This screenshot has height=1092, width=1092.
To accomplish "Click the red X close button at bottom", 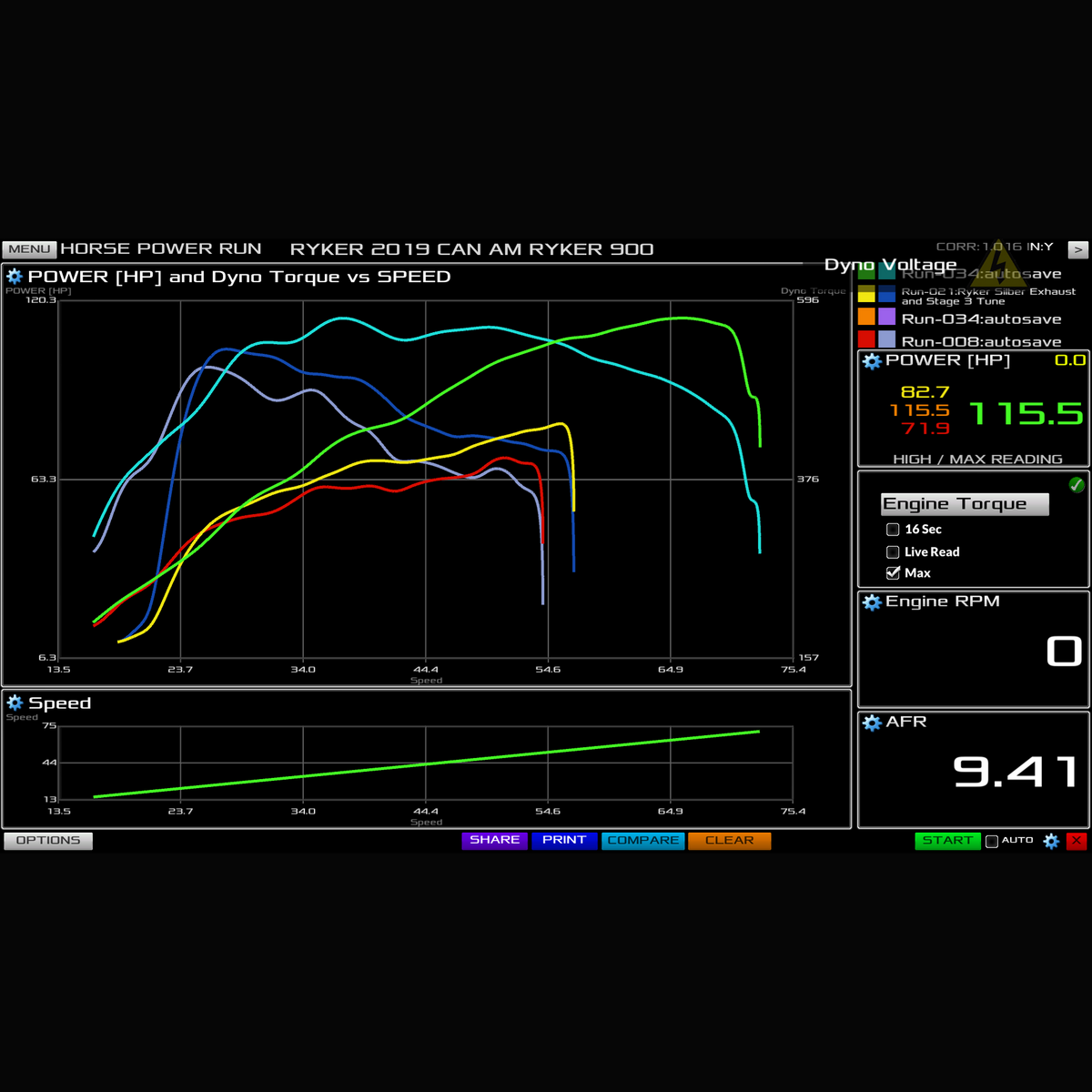I will (1077, 841).
